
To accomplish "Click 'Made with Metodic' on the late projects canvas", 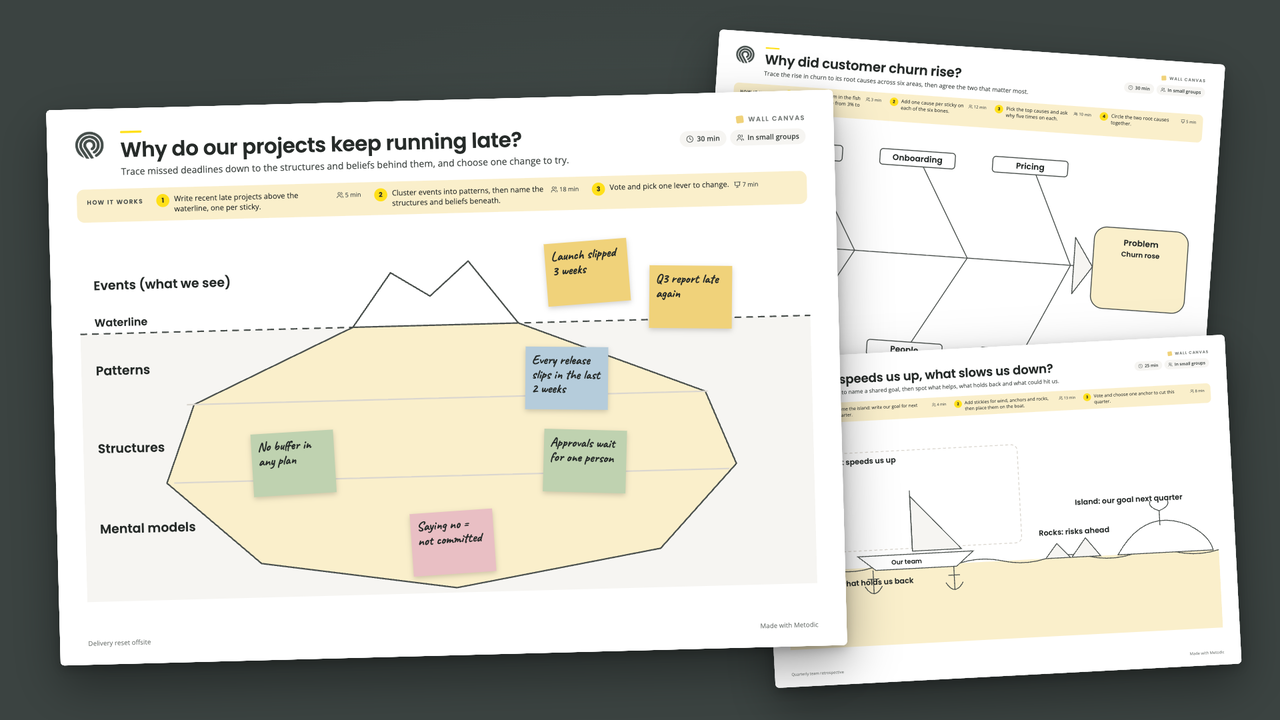I will click(x=789, y=625).
